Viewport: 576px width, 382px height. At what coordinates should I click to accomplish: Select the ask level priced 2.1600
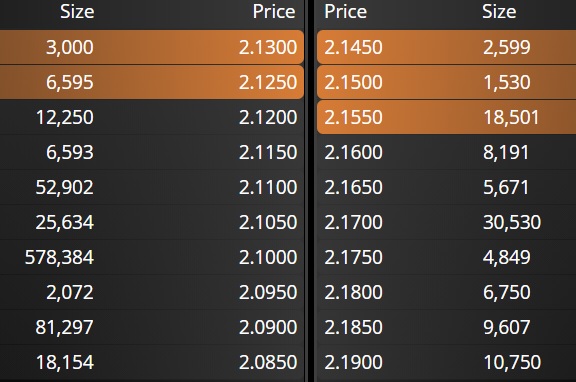coord(446,152)
